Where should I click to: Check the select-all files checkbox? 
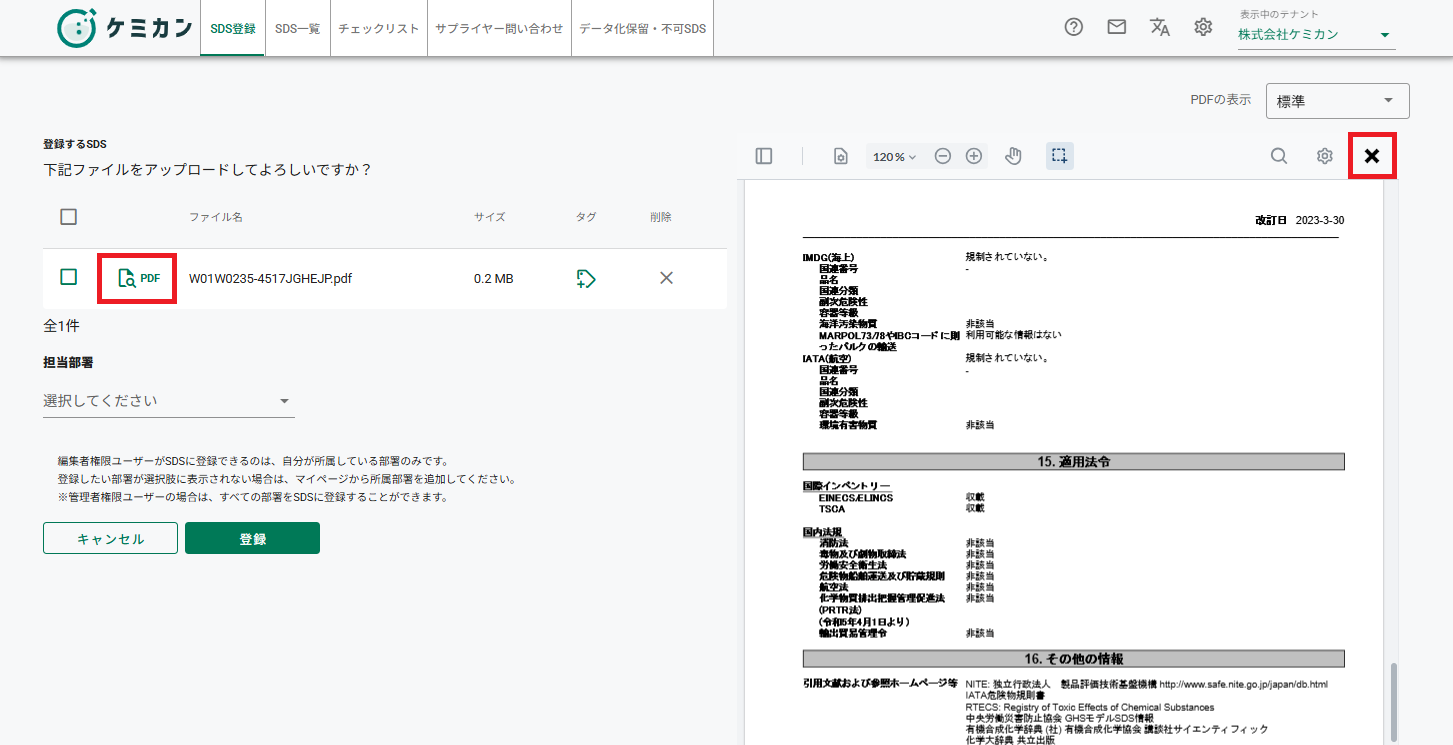click(x=69, y=217)
